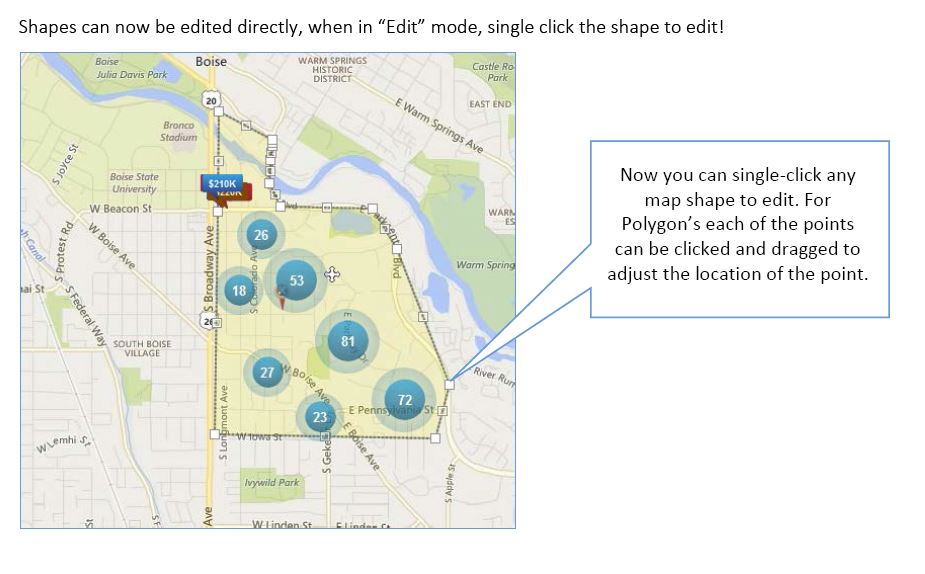Screen dimensions: 925x574
Task: Click the polygon's bottom-right corner vertex handle
Action: point(435,438)
